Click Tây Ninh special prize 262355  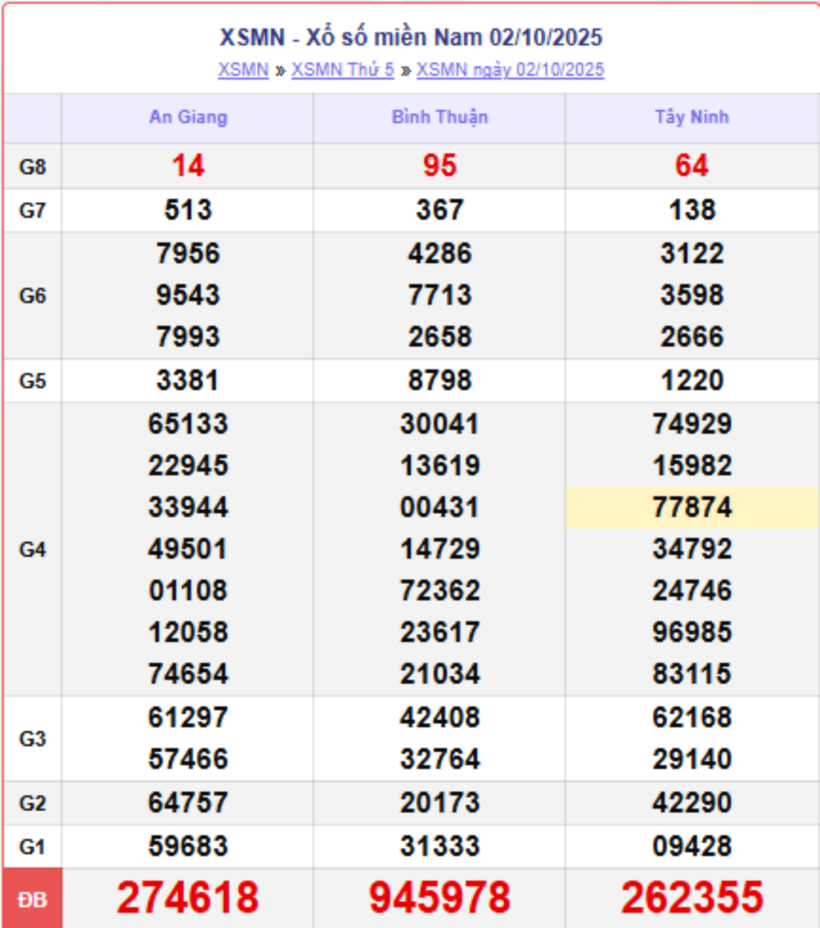[x=692, y=898]
